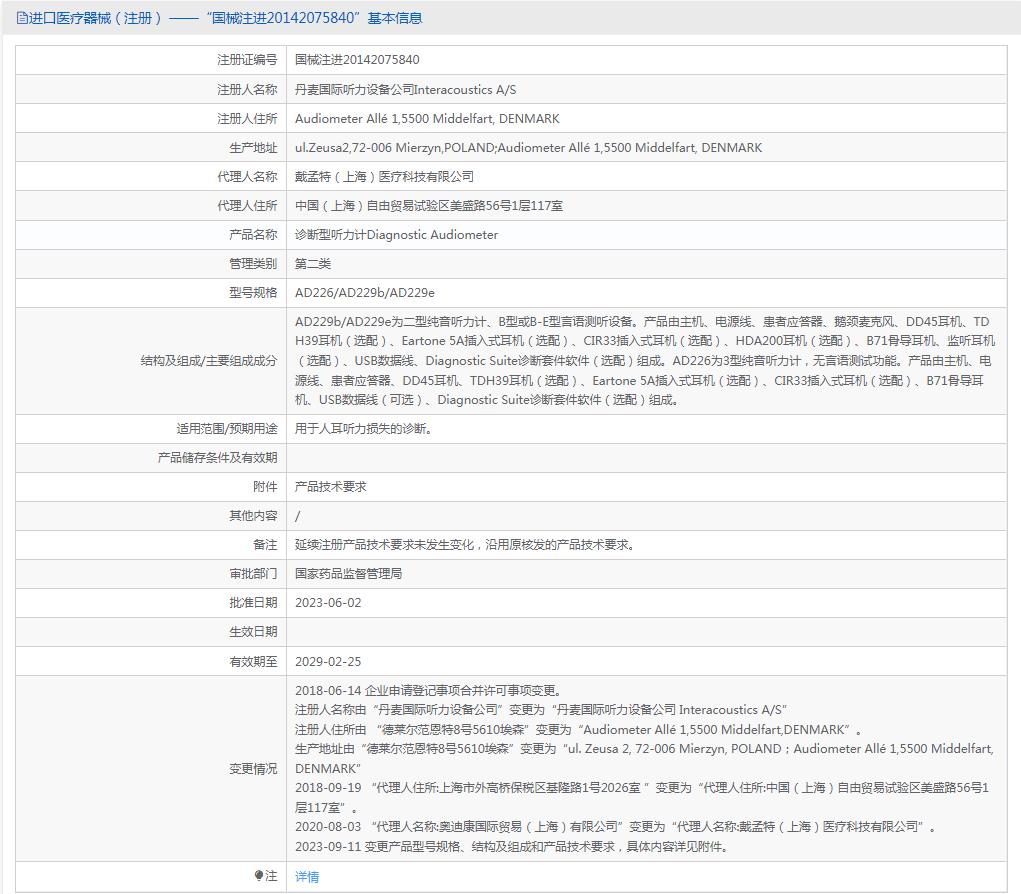The width and height of the screenshot is (1021, 894).
Task: Click approval date 2023-06-02
Action: (x=328, y=603)
